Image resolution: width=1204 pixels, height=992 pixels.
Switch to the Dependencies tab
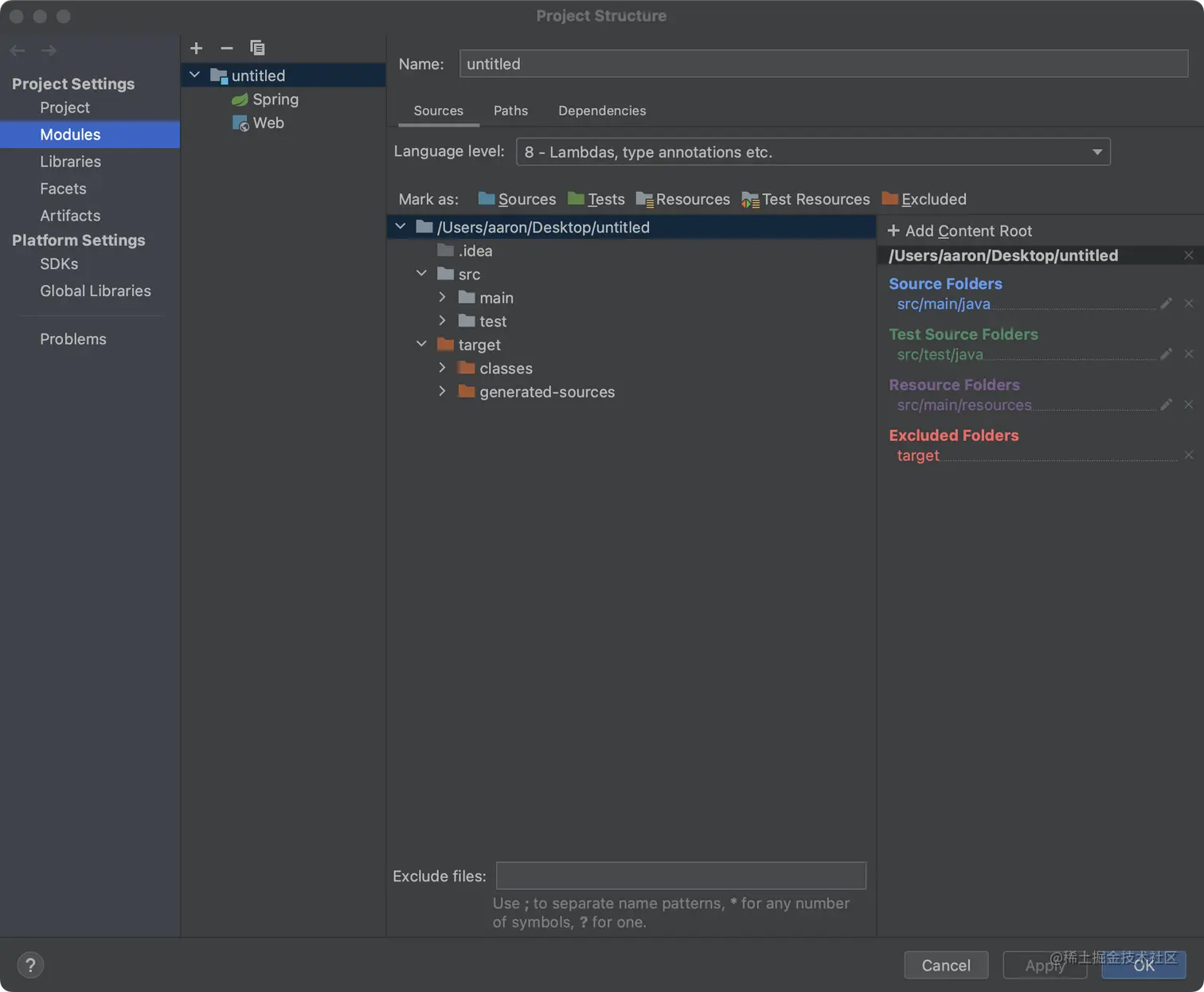click(602, 111)
